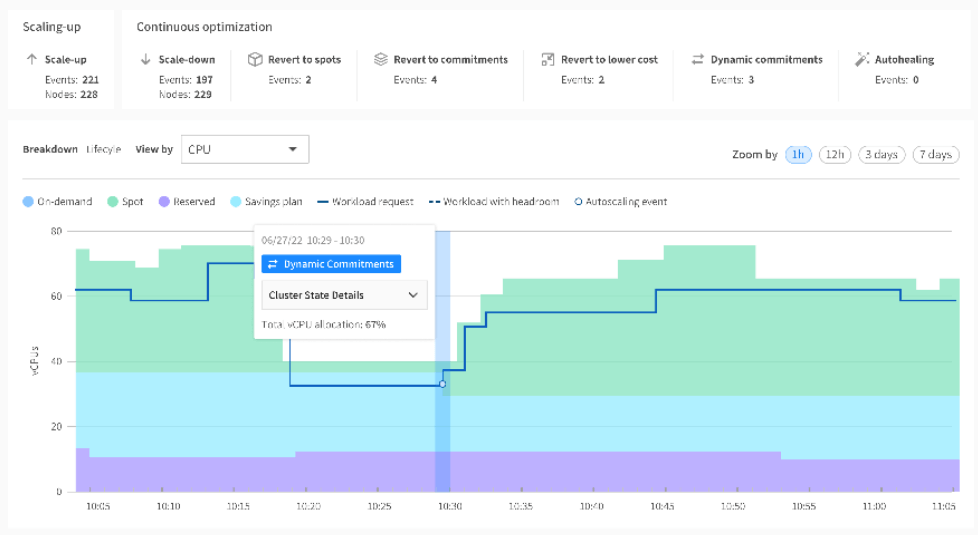Viewport: 978px width, 535px height.
Task: Click the Dynamic commitments label in summary
Action: click(767, 60)
